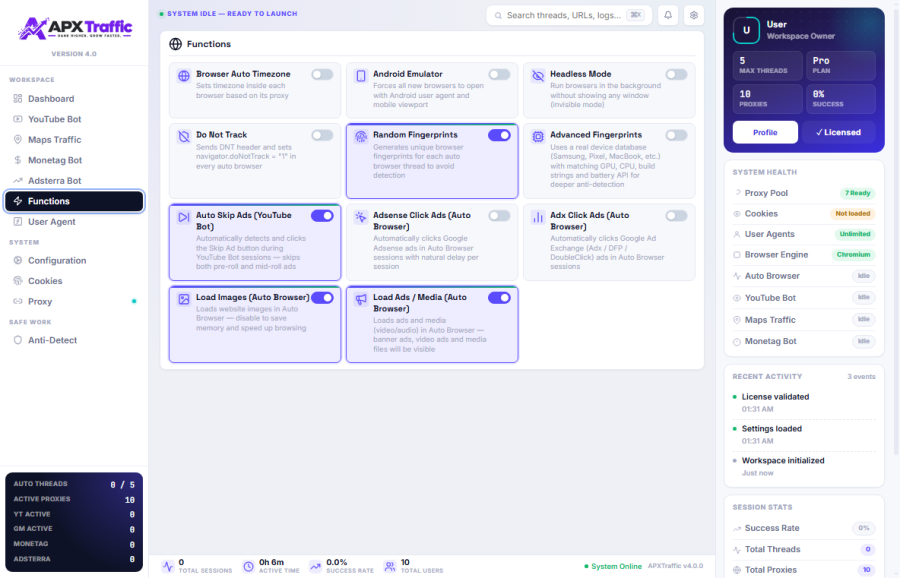The image size is (900, 578).
Task: Click the 'Settings loaded' activity entry
Action: 804,435
